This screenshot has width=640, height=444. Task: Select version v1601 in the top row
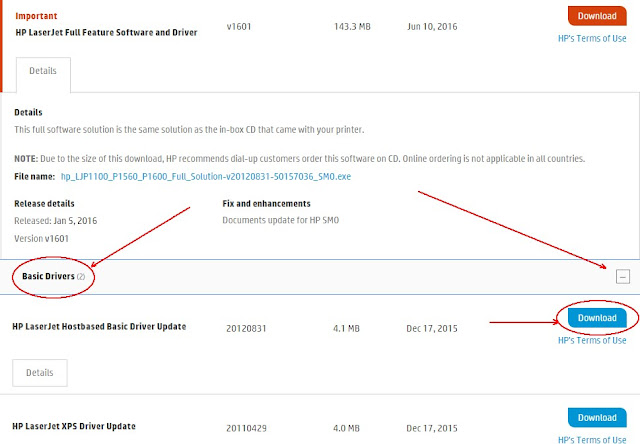[239, 27]
